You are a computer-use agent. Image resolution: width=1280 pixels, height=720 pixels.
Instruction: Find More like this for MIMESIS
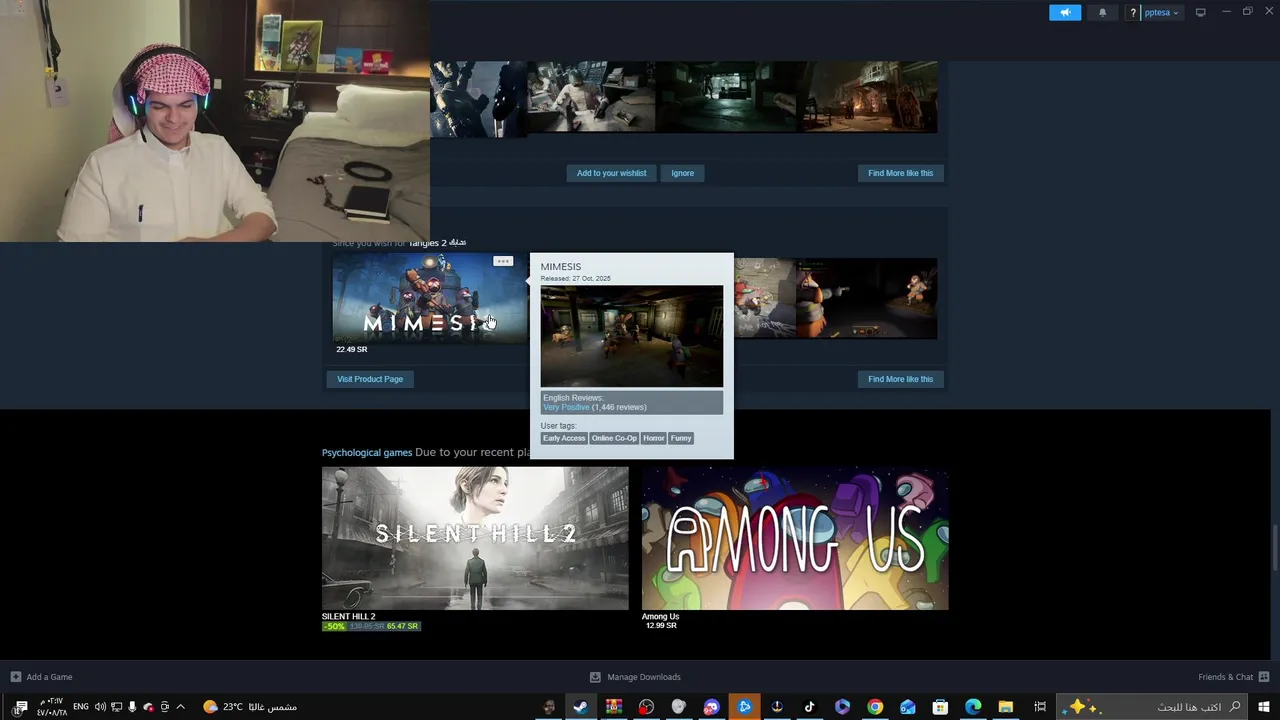pyautogui.click(x=900, y=379)
